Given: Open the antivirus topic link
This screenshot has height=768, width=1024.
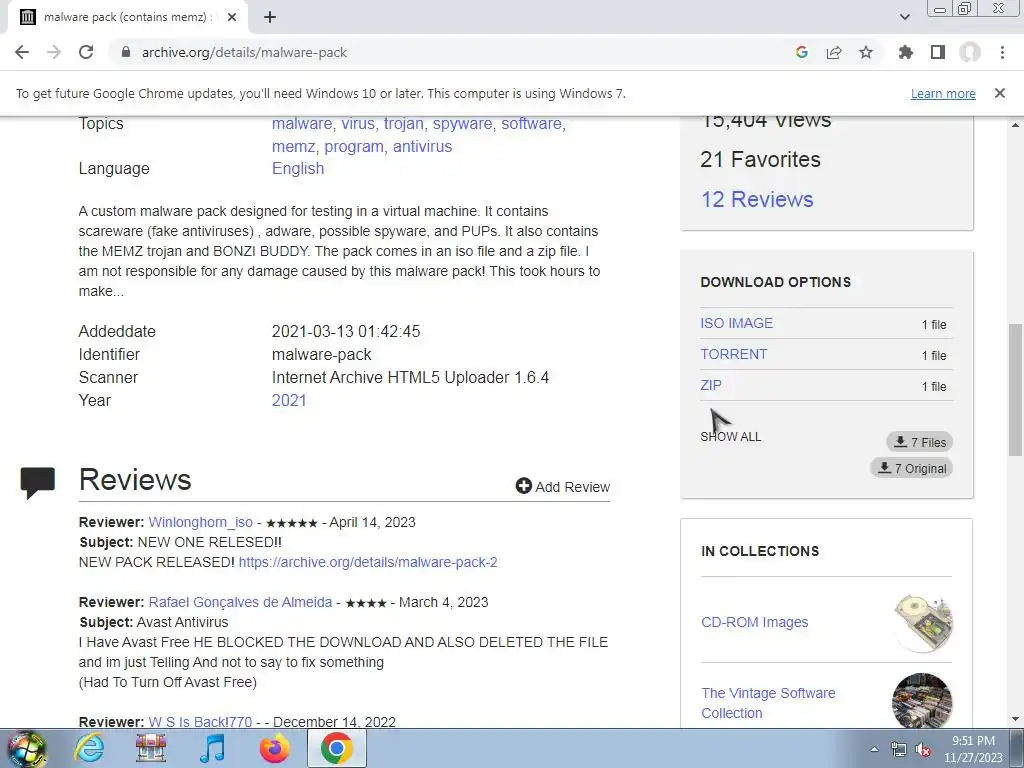Looking at the screenshot, I should coord(423,146).
